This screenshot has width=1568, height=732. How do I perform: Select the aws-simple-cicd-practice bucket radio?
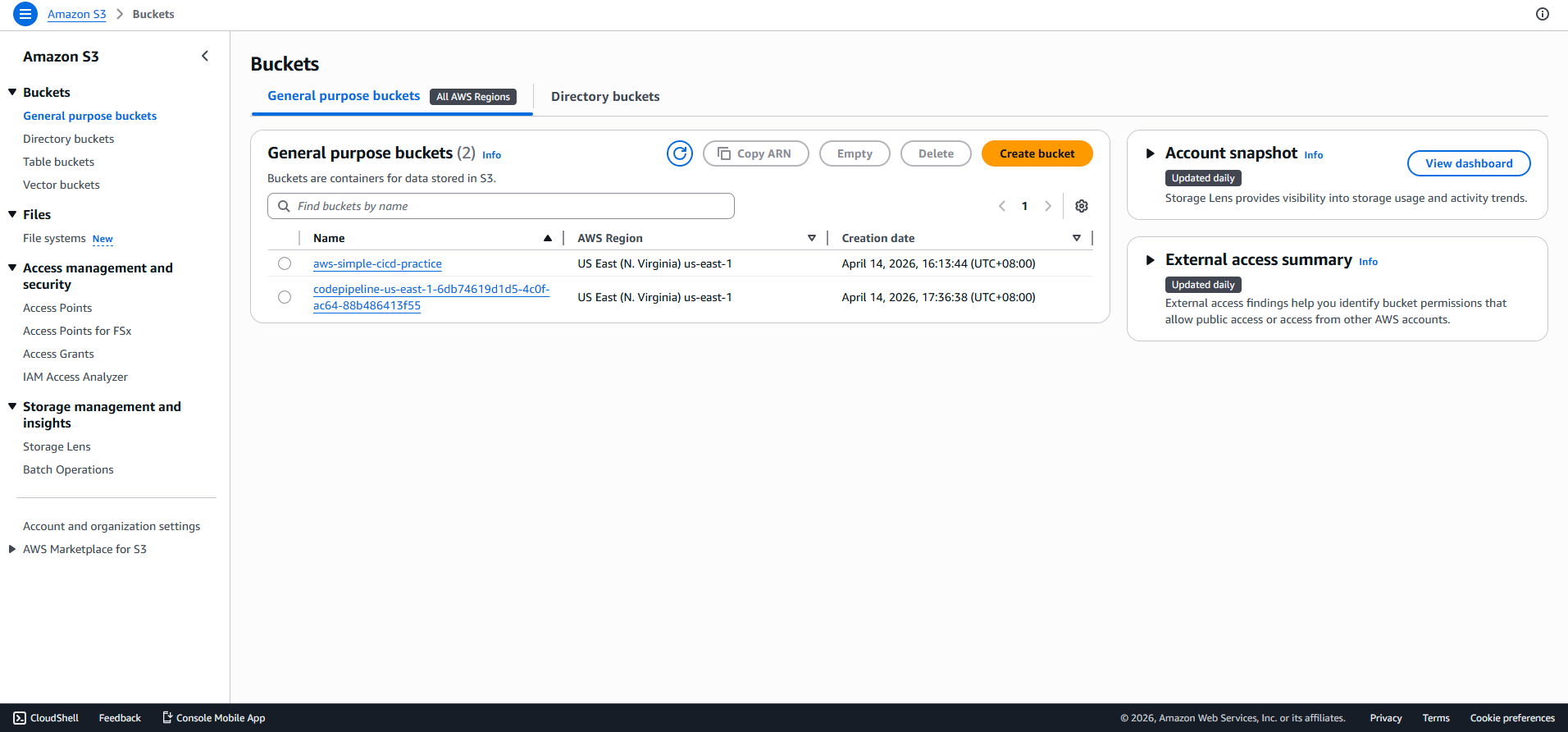[285, 263]
